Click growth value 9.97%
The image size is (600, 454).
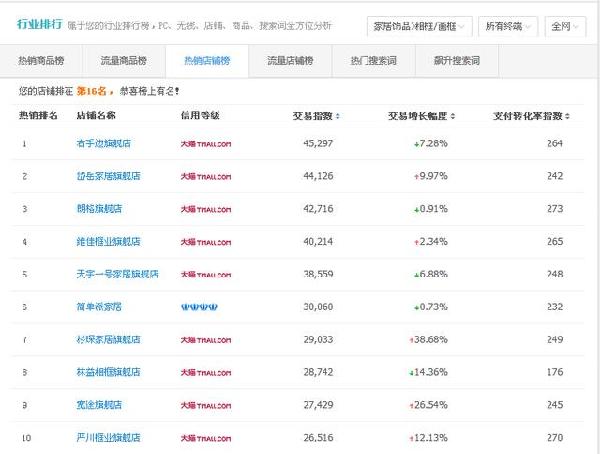tap(433, 176)
